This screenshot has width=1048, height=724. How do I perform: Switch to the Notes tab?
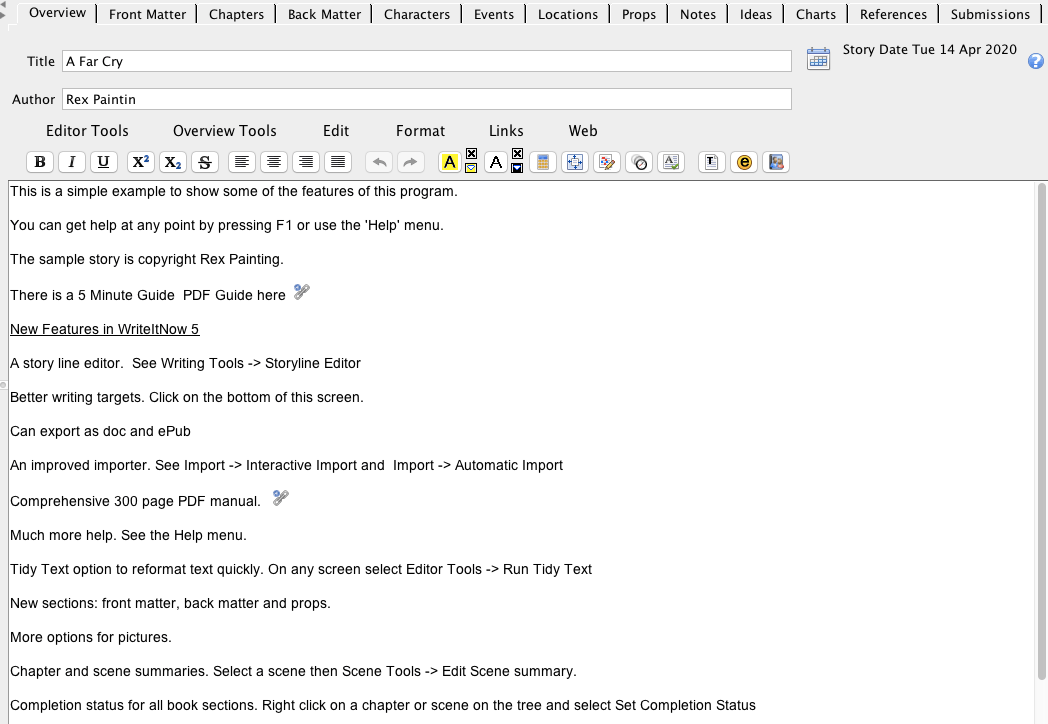tap(698, 14)
